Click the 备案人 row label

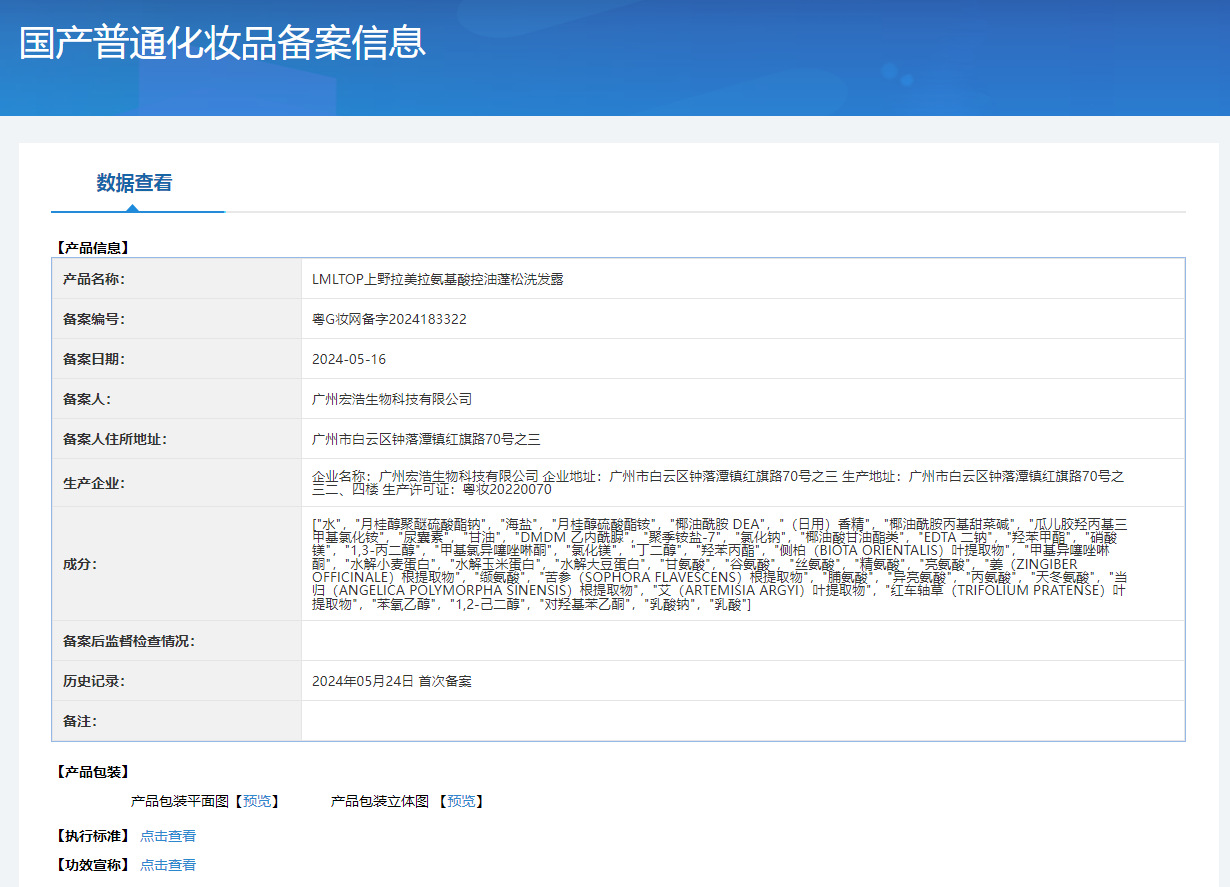[87, 399]
